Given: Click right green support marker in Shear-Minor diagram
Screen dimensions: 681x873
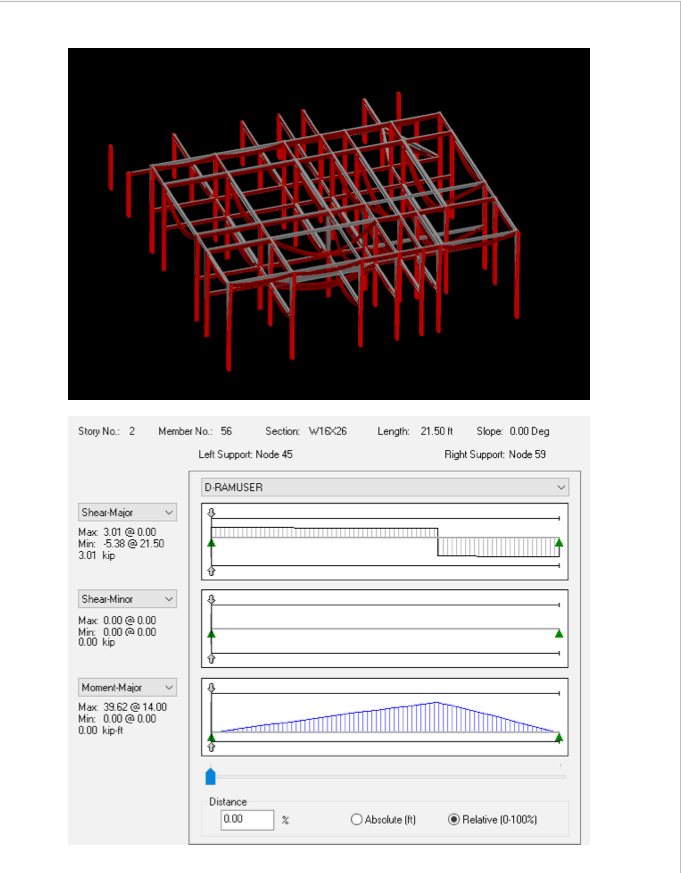Looking at the screenshot, I should coord(559,633).
